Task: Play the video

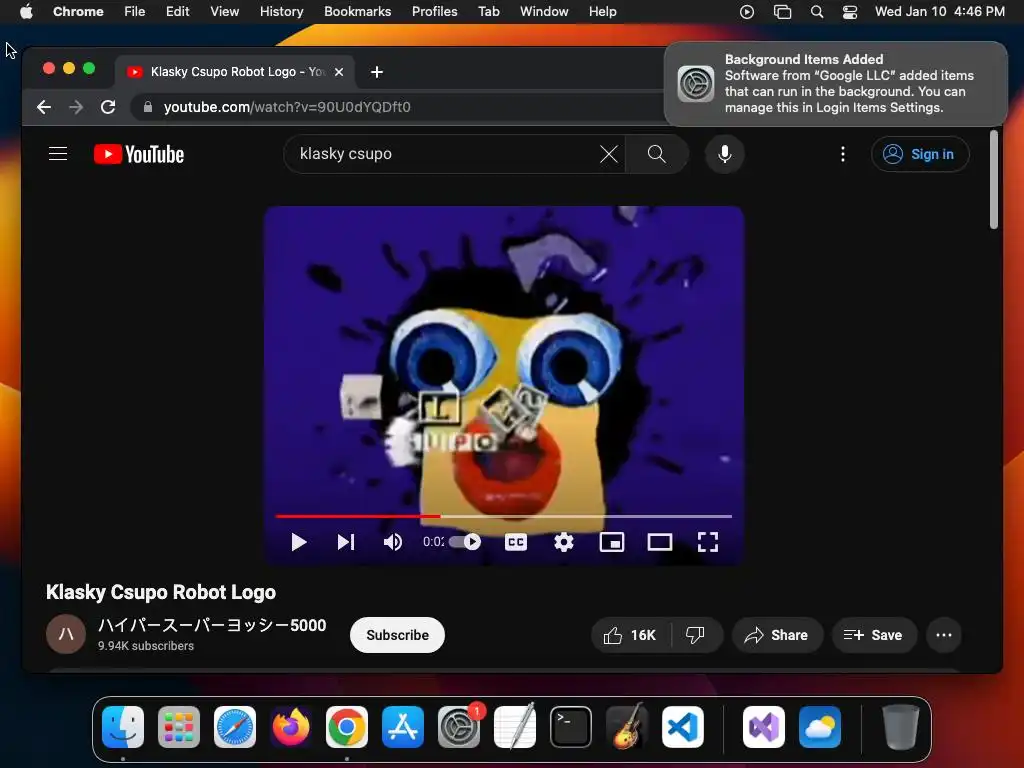Action: (298, 542)
